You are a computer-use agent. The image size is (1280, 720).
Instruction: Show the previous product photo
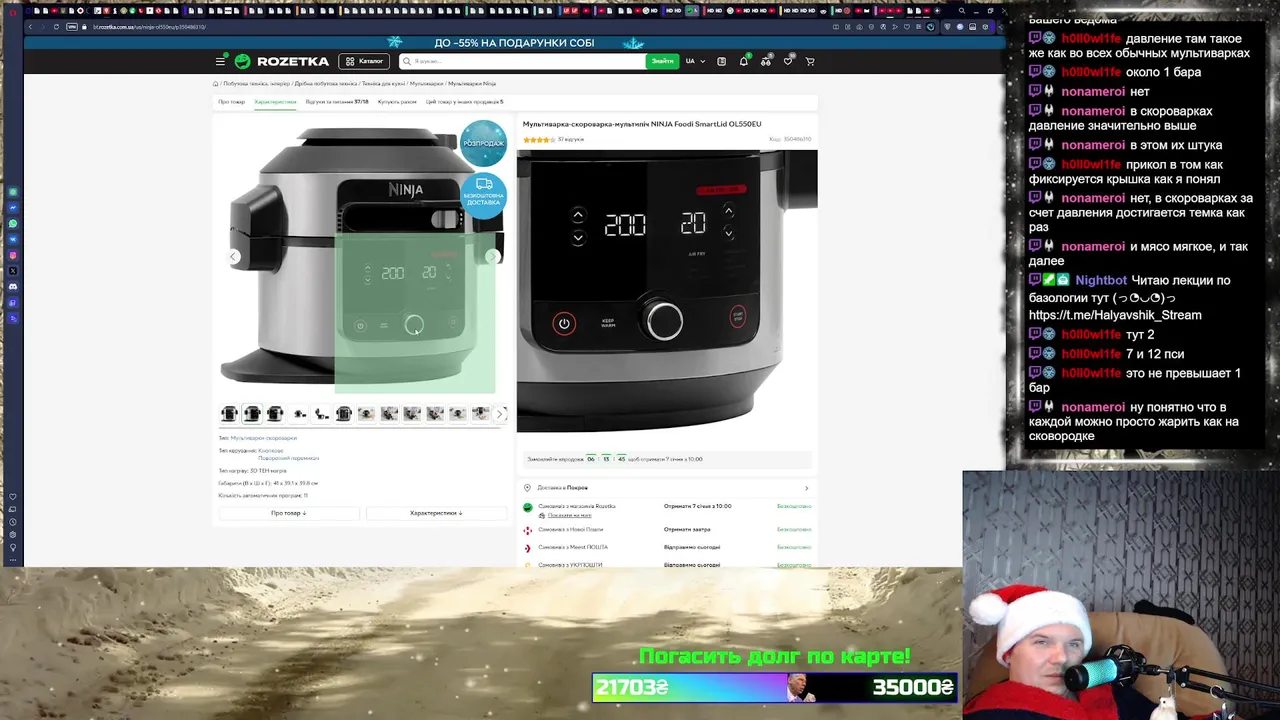[233, 257]
